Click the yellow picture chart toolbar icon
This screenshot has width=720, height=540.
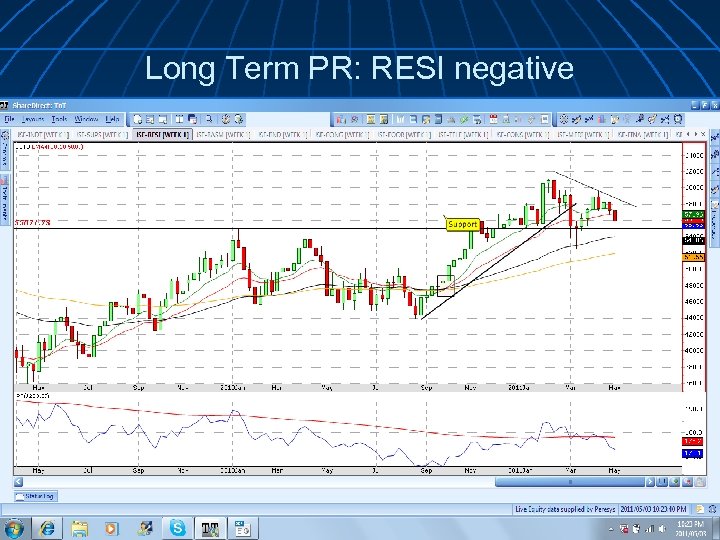pos(371,120)
